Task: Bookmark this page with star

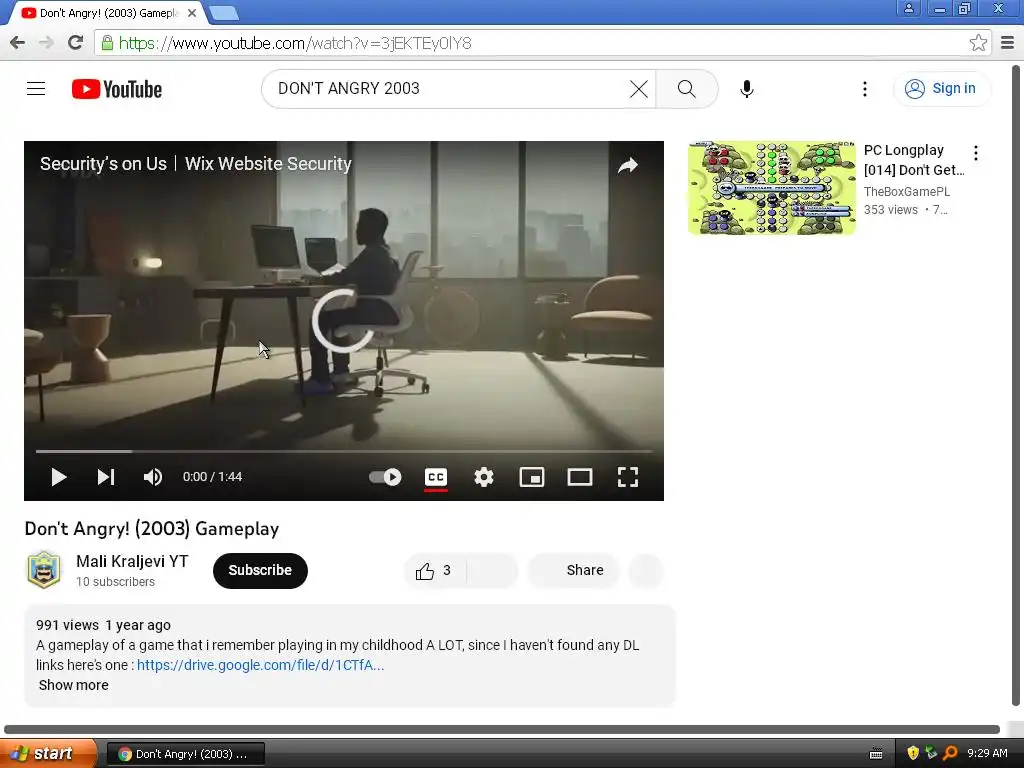Action: coord(978,43)
